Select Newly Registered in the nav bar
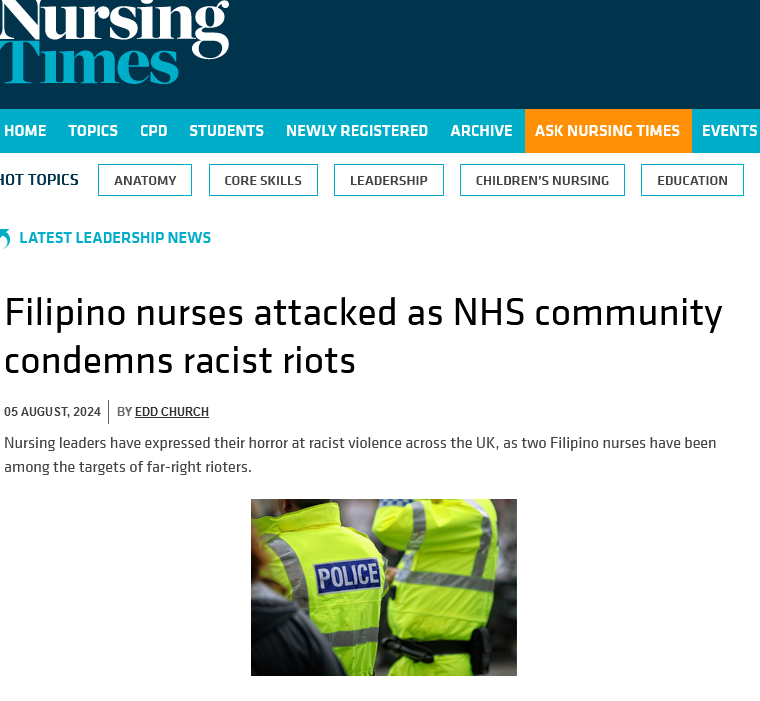Screen dimensions: 760x701 357,131
